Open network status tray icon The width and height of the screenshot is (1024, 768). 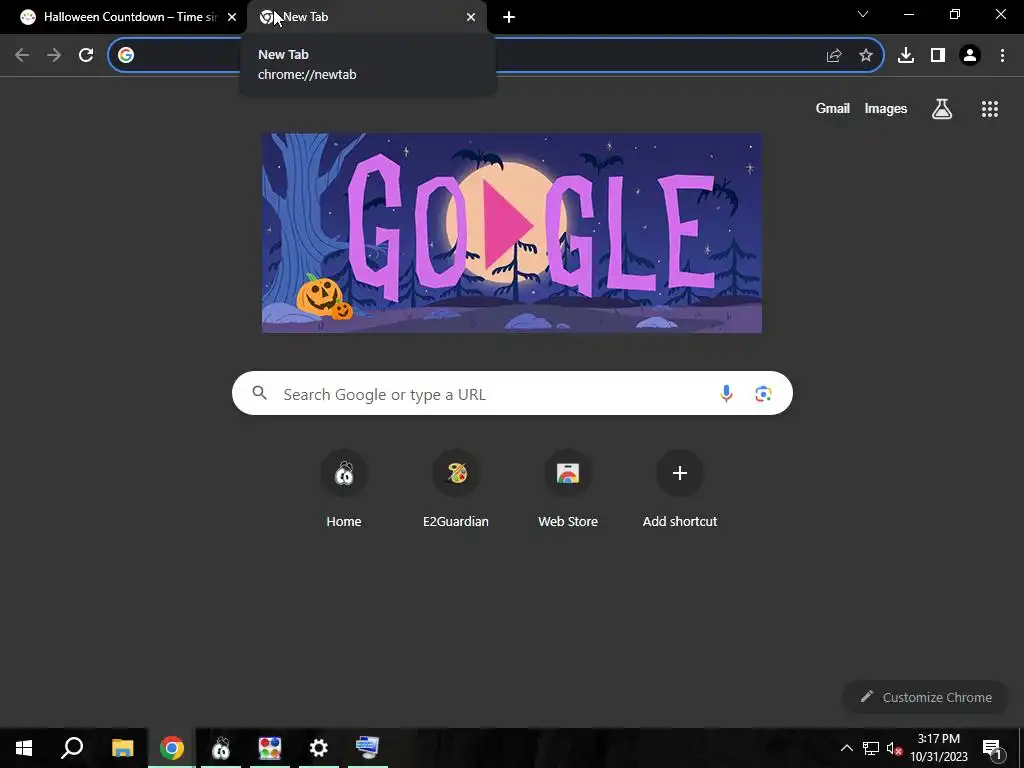pyautogui.click(x=871, y=748)
